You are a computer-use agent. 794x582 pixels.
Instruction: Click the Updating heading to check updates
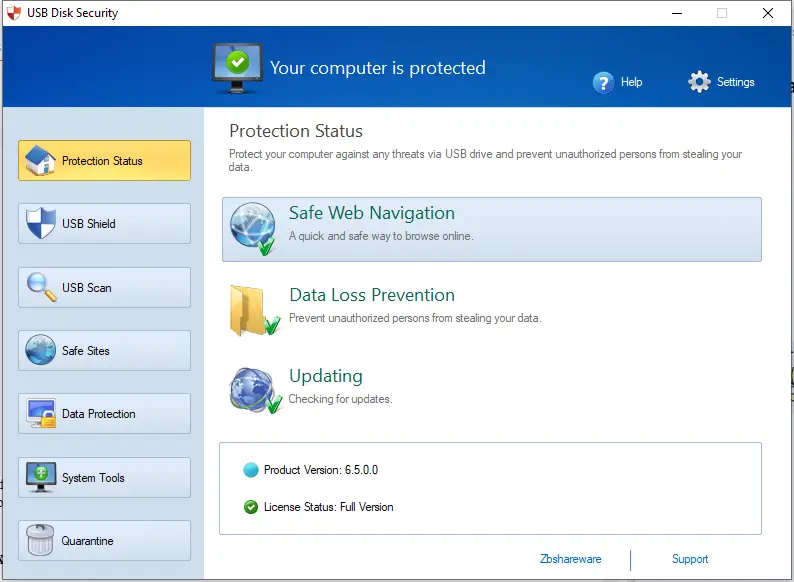(x=326, y=376)
